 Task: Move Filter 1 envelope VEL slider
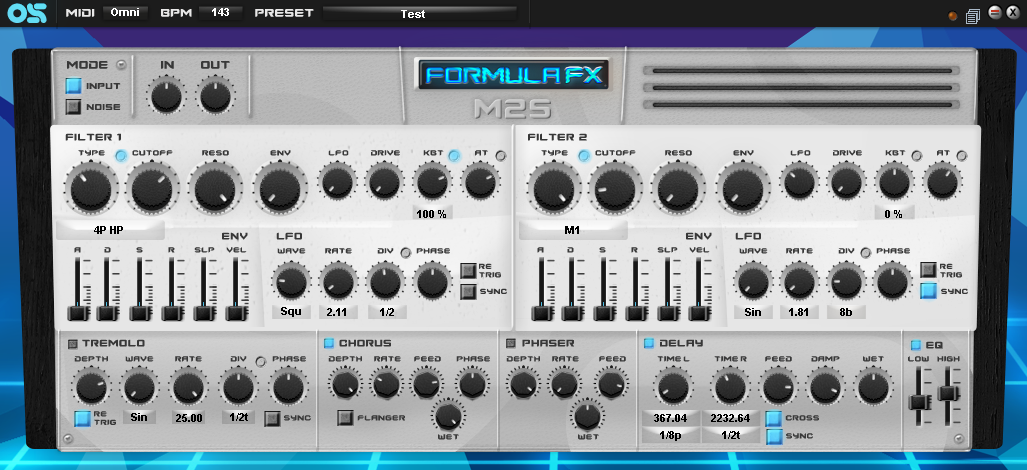tap(234, 313)
